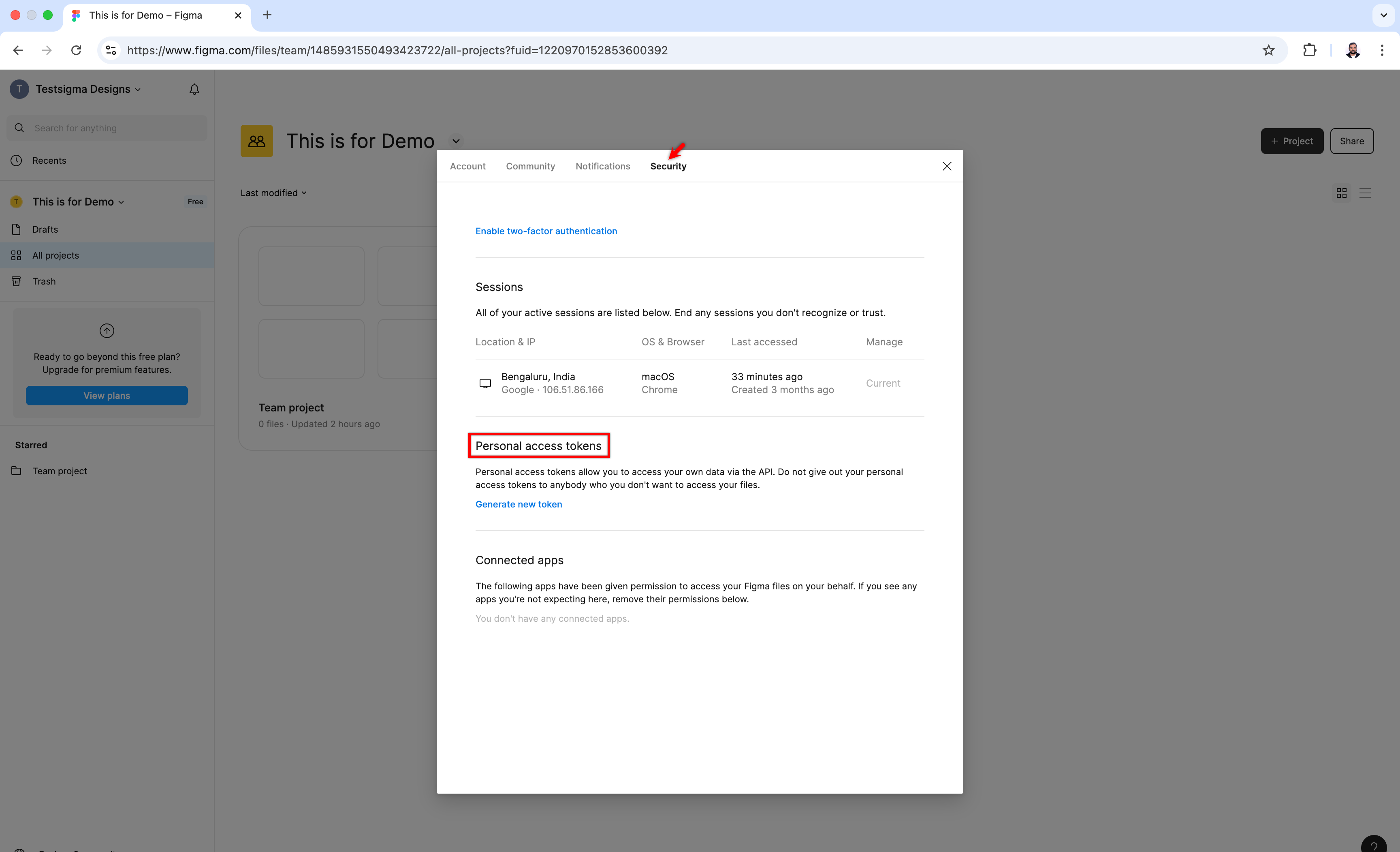This screenshot has width=1400, height=852.
Task: Click the View plans button
Action: coord(107,396)
